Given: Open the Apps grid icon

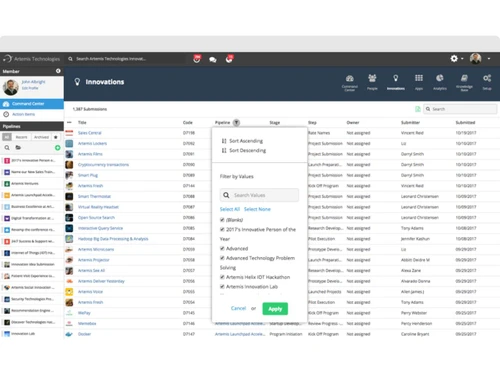Looking at the screenshot, I should pos(419,78).
